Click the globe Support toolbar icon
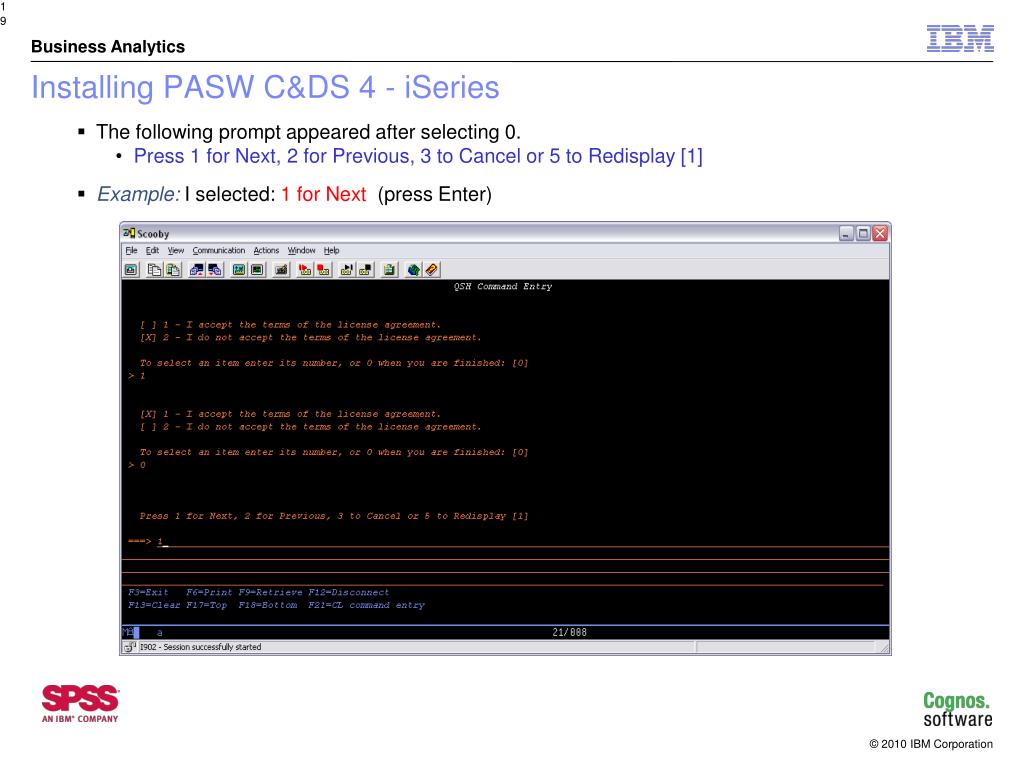This screenshot has width=1024, height=768. click(413, 270)
